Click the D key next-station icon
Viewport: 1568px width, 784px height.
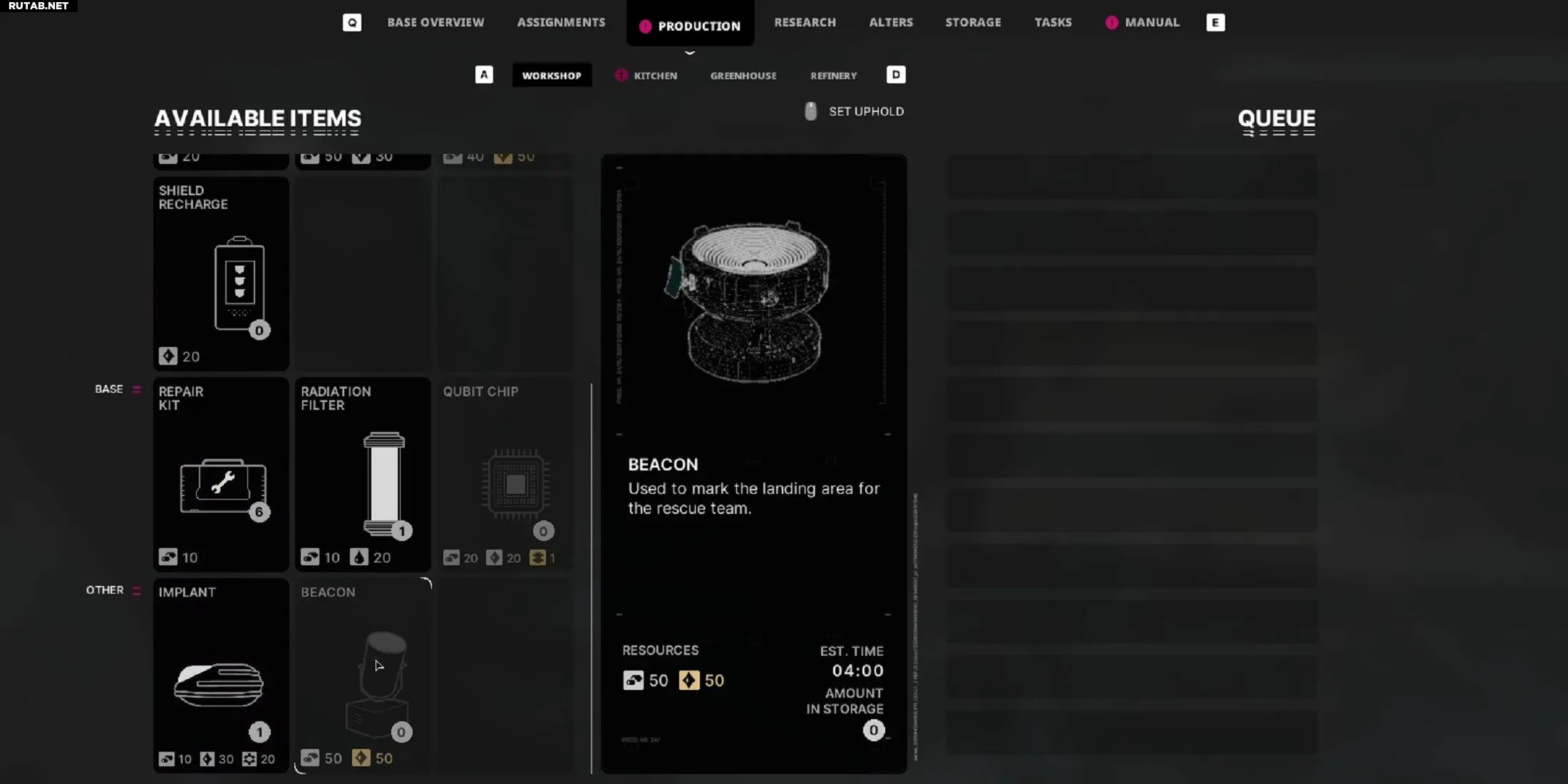[x=896, y=74]
